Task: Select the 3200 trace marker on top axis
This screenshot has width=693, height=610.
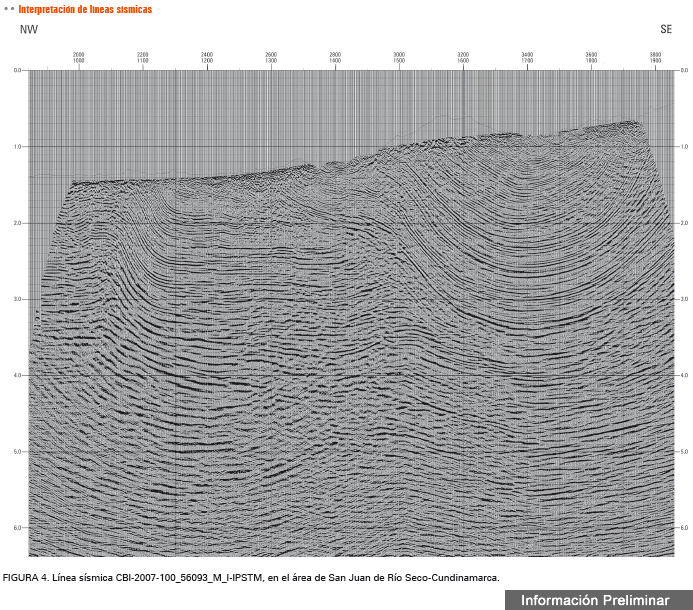Action: [x=463, y=54]
